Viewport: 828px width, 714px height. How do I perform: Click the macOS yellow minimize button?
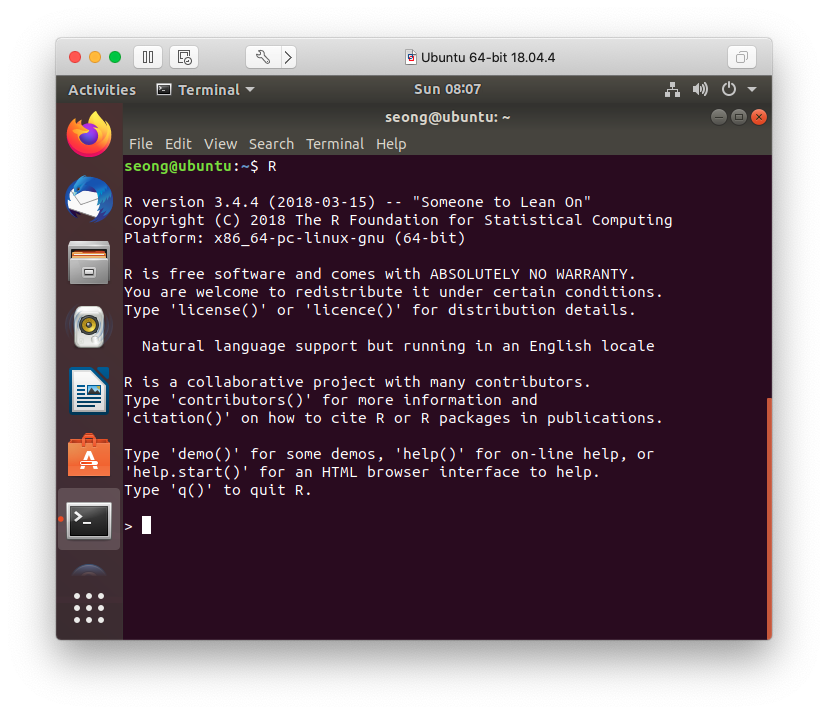click(95, 57)
